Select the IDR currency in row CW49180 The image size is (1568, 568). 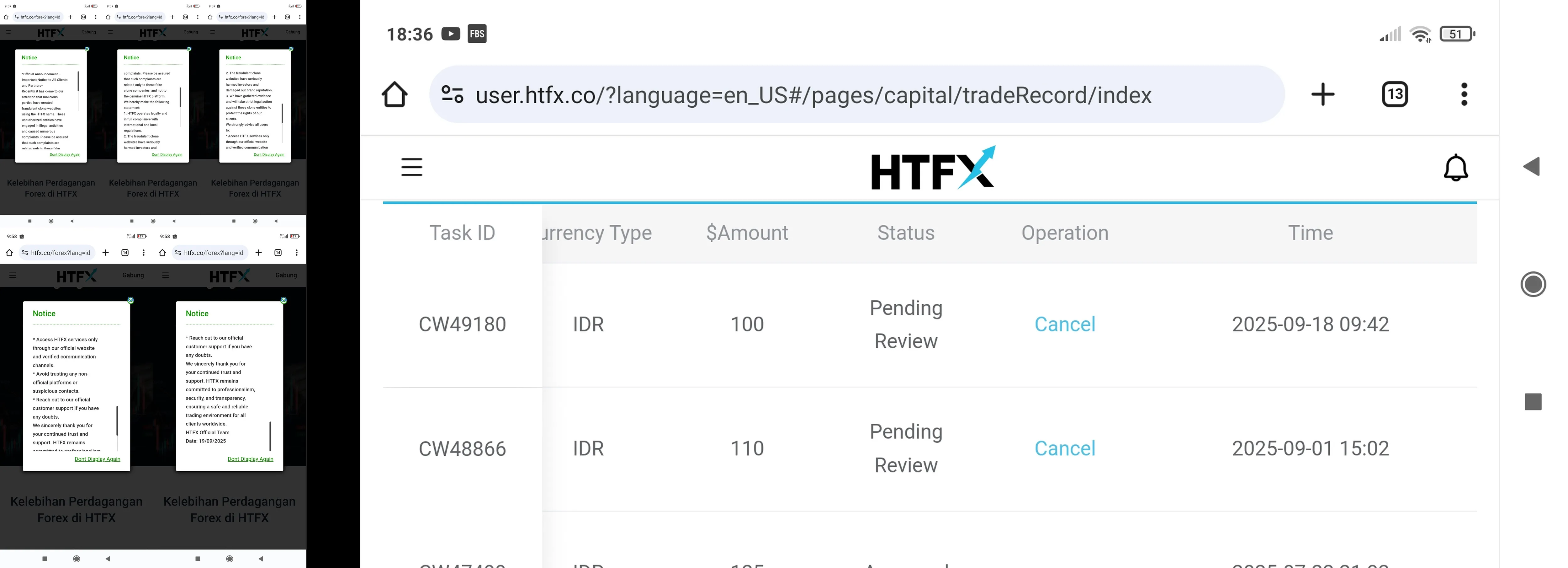pos(588,324)
